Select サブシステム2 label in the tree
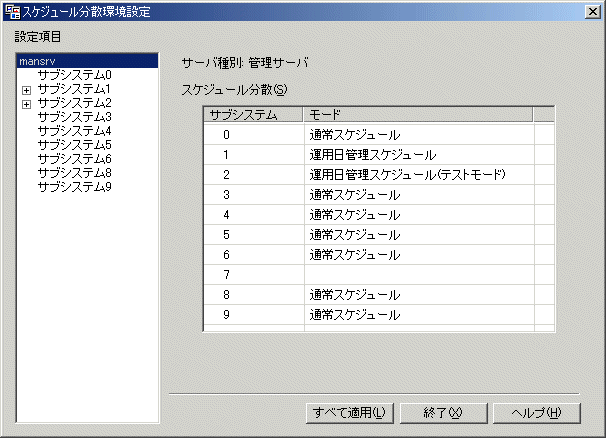This screenshot has width=606, height=438. click(75, 103)
